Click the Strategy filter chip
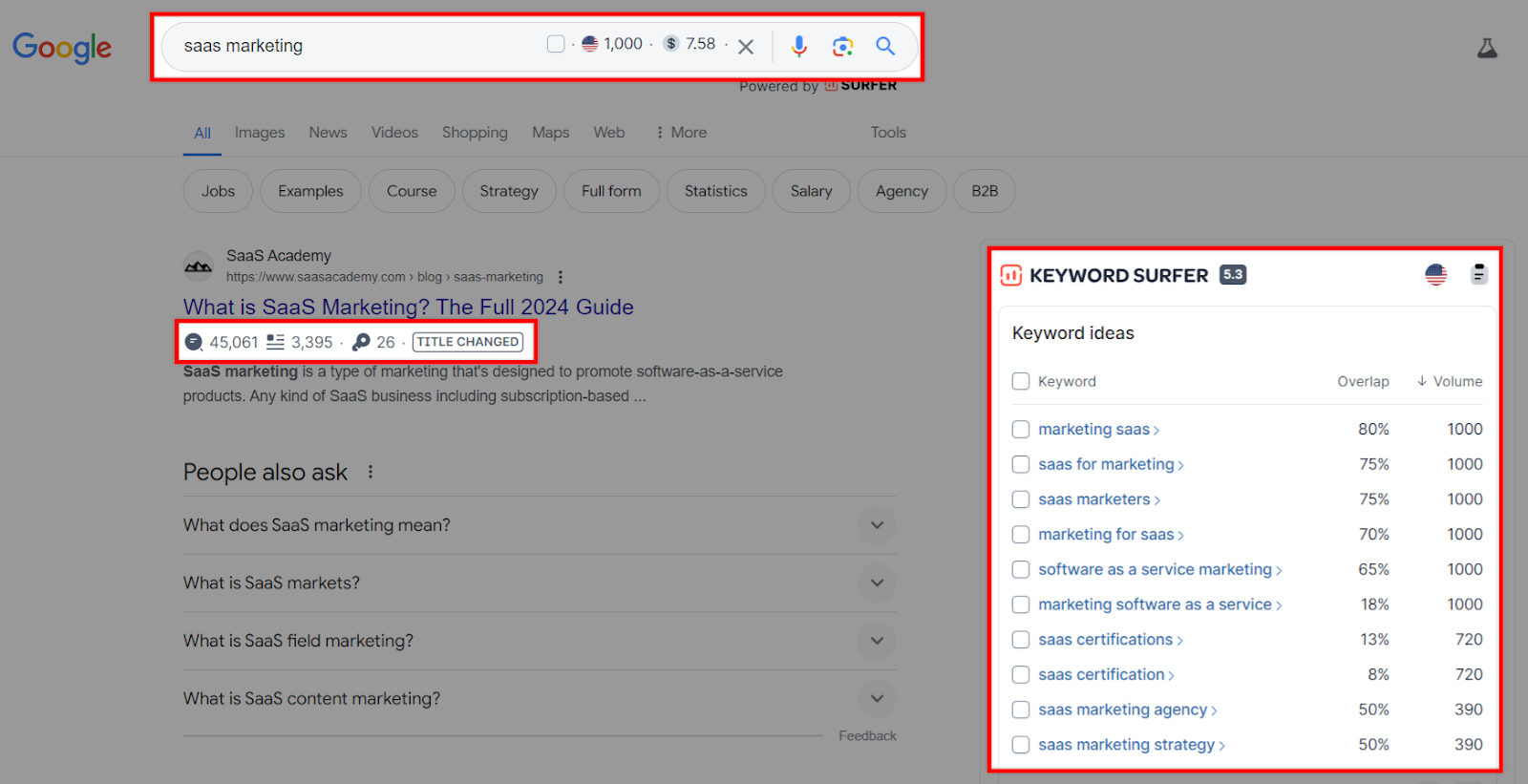1528x784 pixels. tap(509, 191)
